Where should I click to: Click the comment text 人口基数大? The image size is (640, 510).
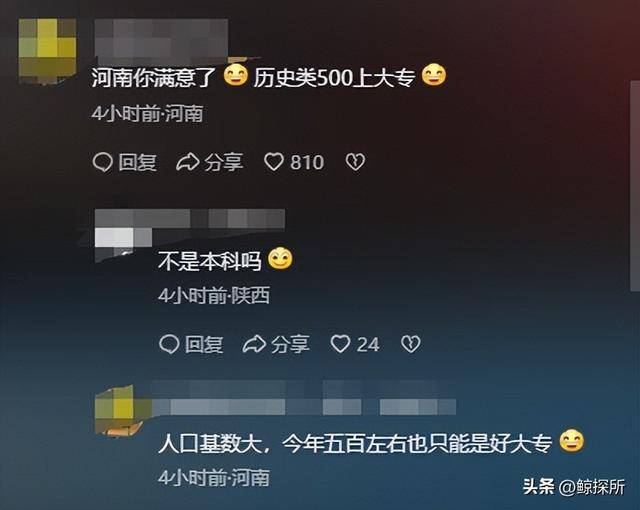coord(209,443)
